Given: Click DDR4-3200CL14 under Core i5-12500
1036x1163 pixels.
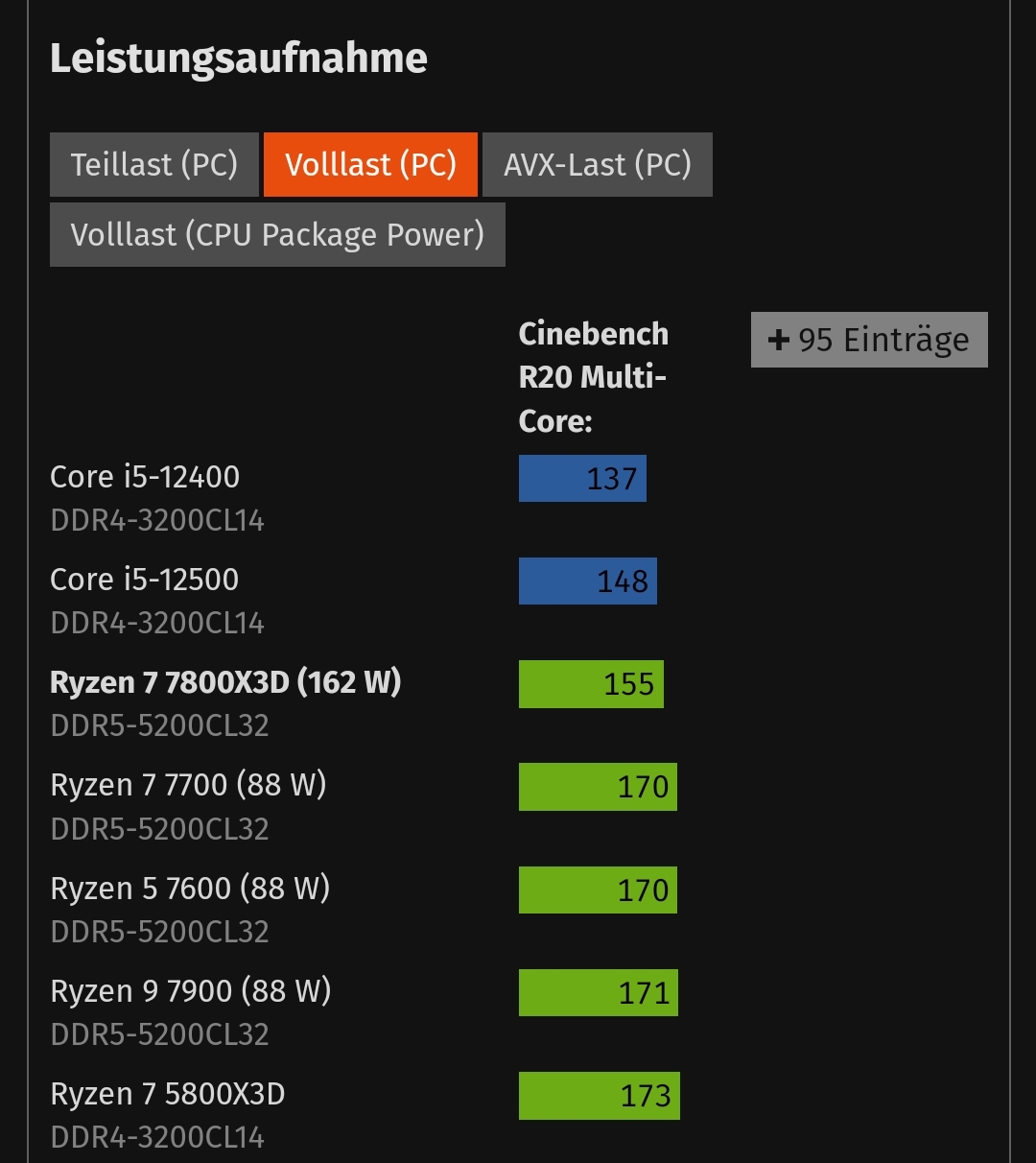Looking at the screenshot, I should (x=157, y=624).
